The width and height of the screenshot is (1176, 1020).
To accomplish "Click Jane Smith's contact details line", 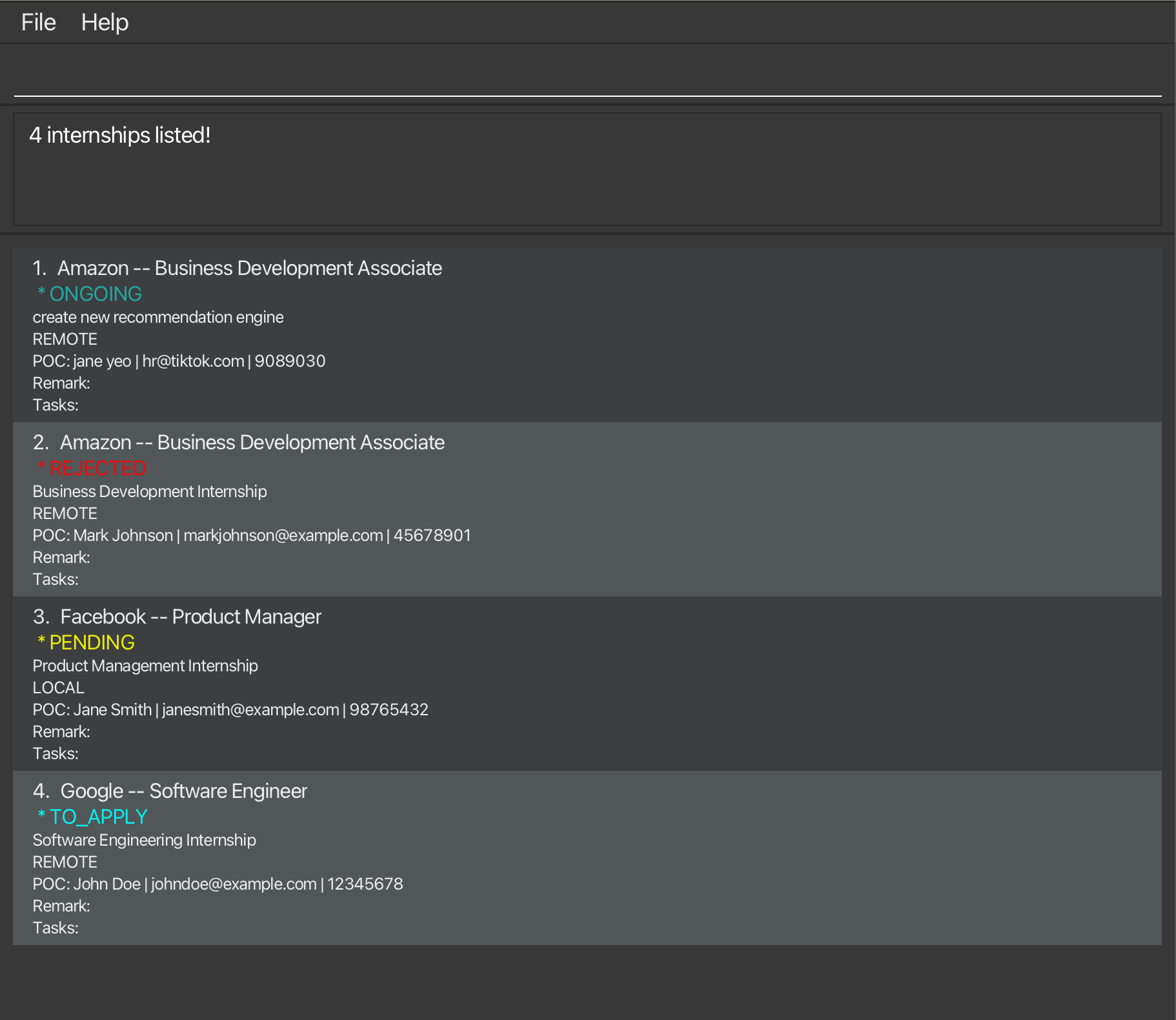I will [x=230, y=709].
